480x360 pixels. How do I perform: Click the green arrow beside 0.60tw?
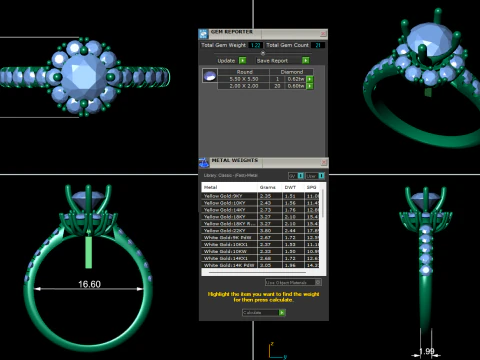pyautogui.click(x=310, y=86)
